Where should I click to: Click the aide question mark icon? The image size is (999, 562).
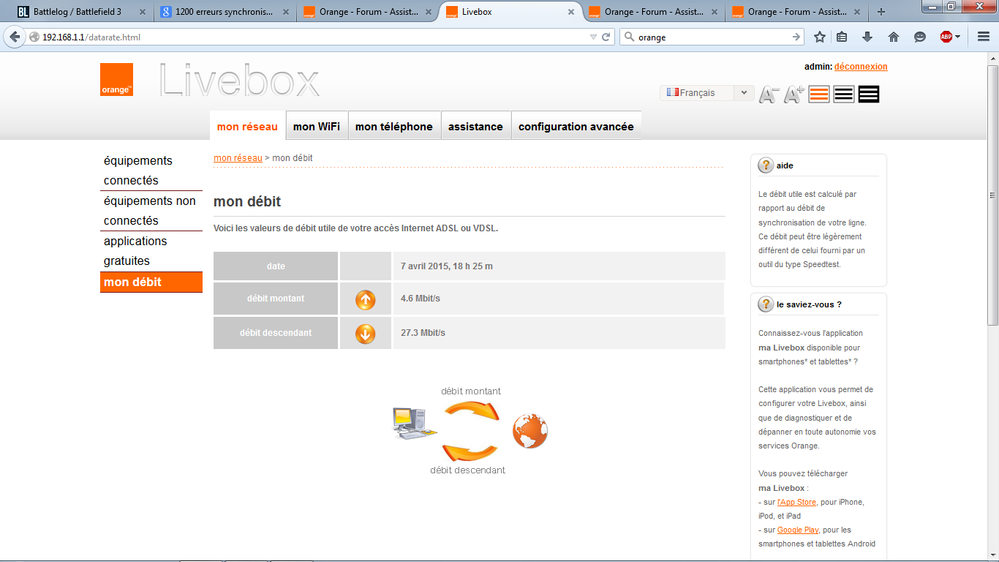(765, 166)
